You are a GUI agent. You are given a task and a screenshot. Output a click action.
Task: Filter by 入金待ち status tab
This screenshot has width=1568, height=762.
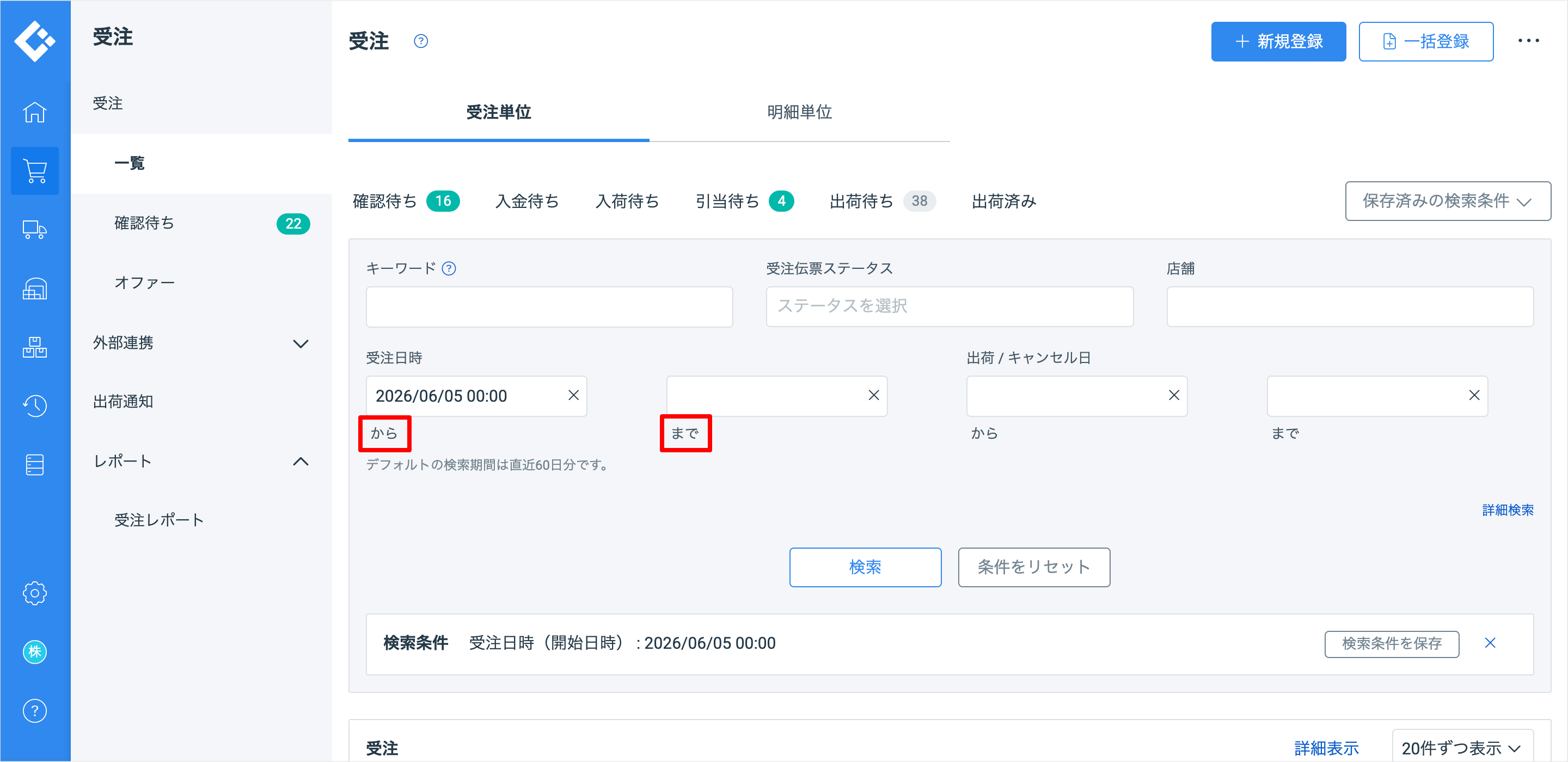526,201
